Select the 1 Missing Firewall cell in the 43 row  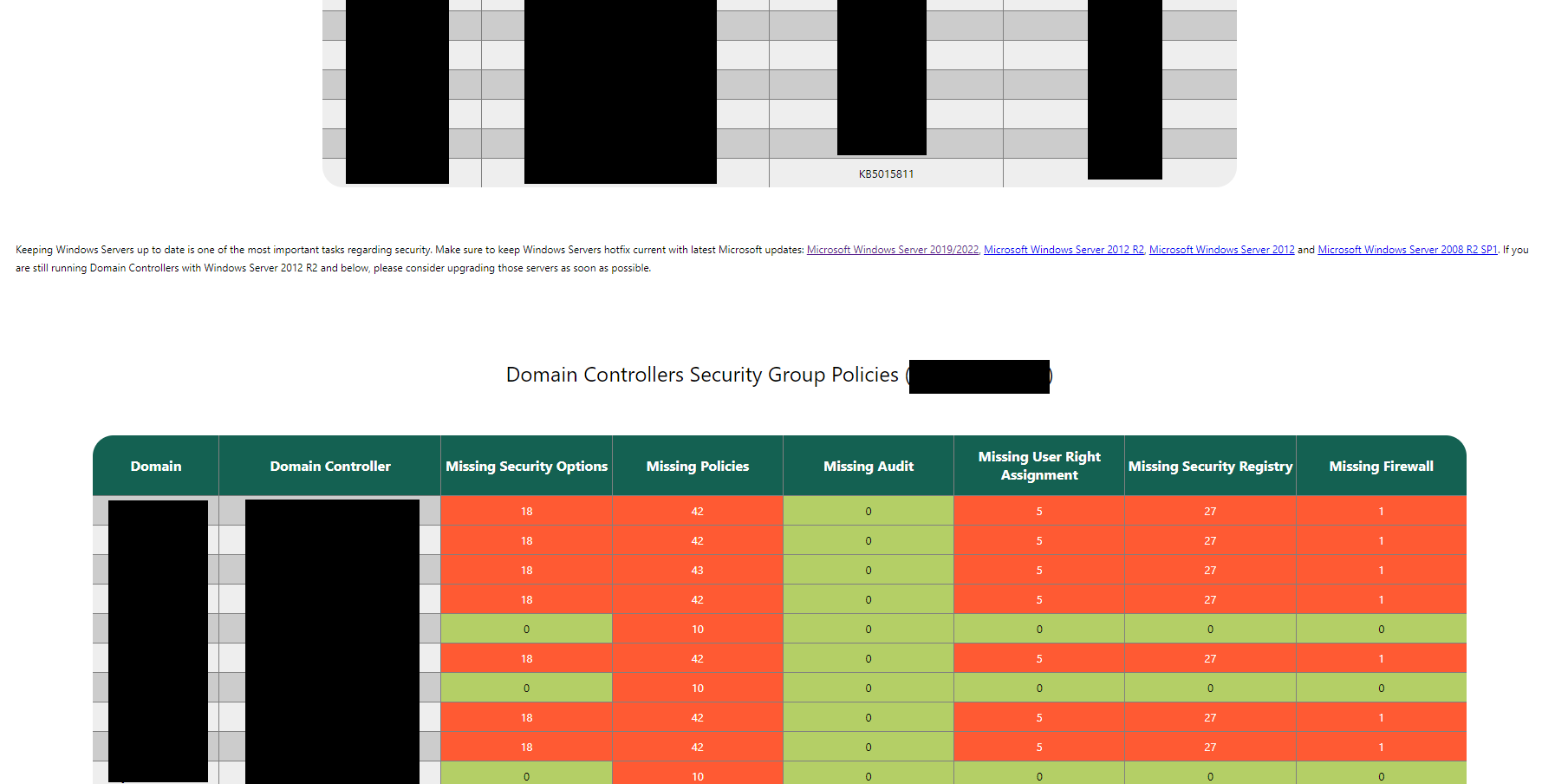(1382, 570)
